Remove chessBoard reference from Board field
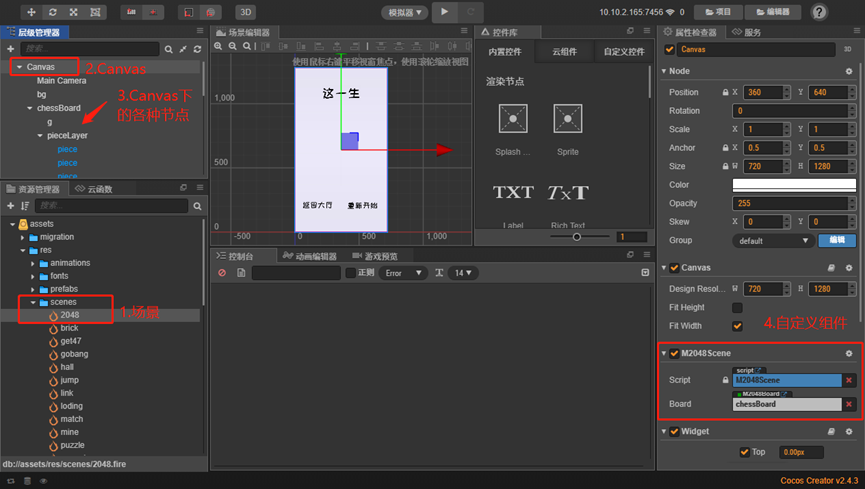 [849, 405]
